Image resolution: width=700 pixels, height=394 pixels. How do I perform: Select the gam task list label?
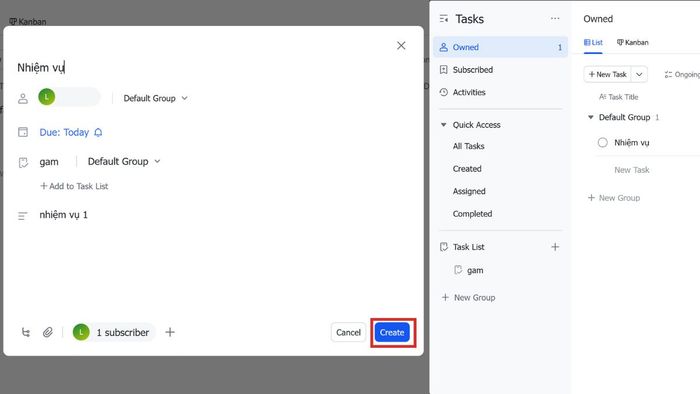coord(49,162)
